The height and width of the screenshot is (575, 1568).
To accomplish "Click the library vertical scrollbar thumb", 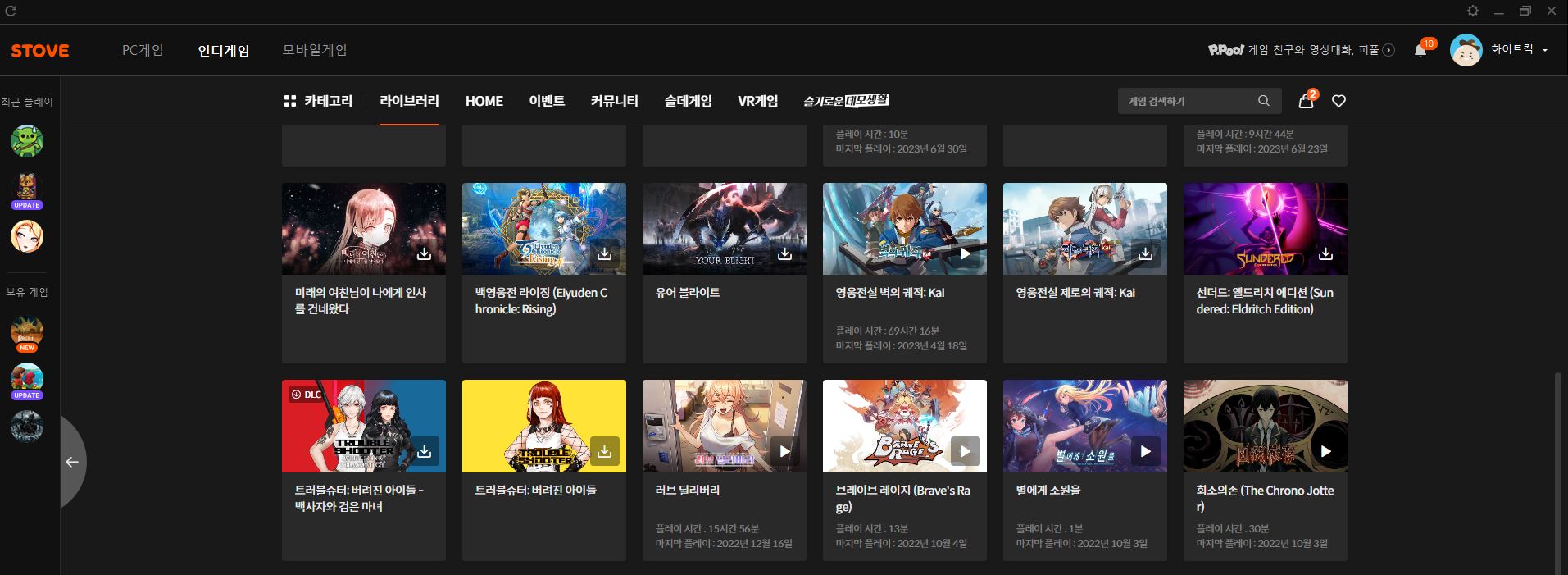I will [x=1559, y=473].
